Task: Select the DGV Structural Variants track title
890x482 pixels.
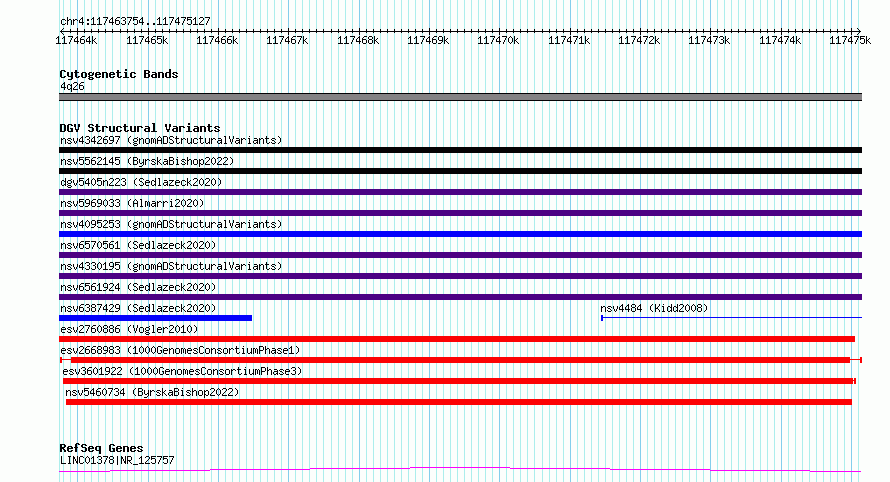Action: pyautogui.click(x=140, y=128)
